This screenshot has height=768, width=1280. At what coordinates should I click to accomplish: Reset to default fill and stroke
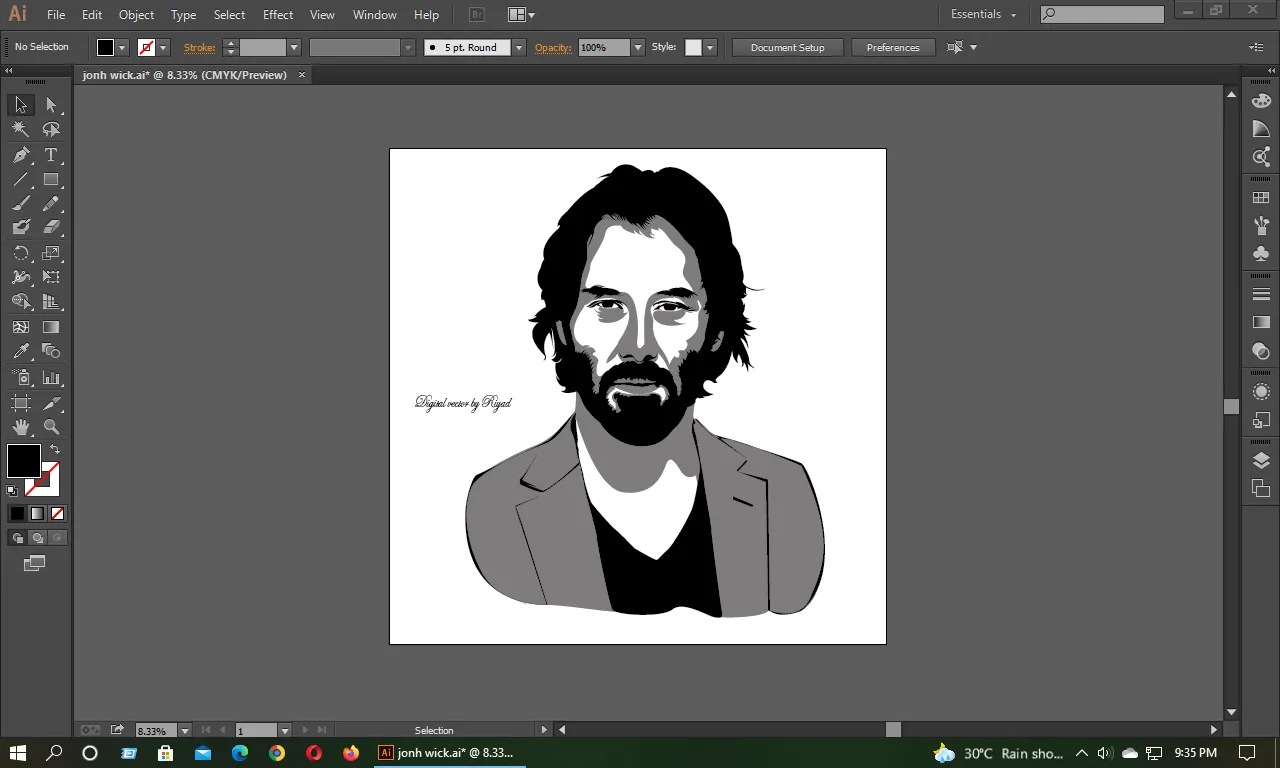coord(12,491)
